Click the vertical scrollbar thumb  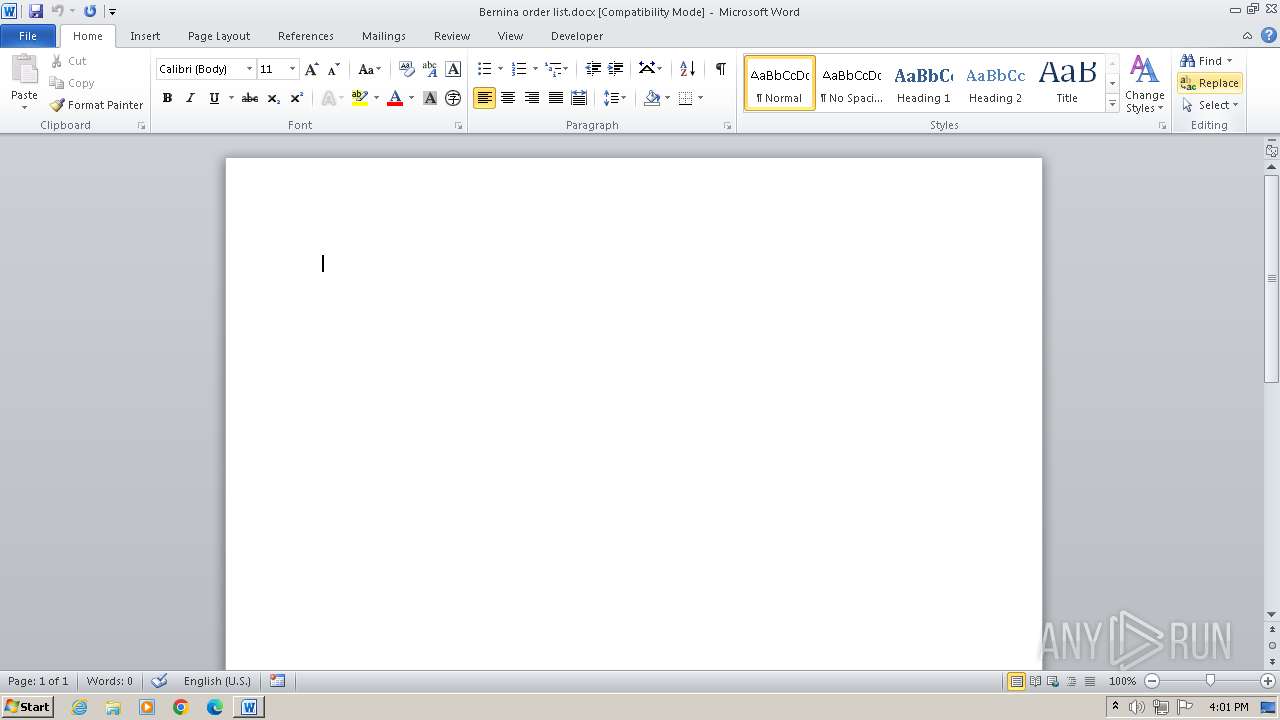(x=1271, y=278)
